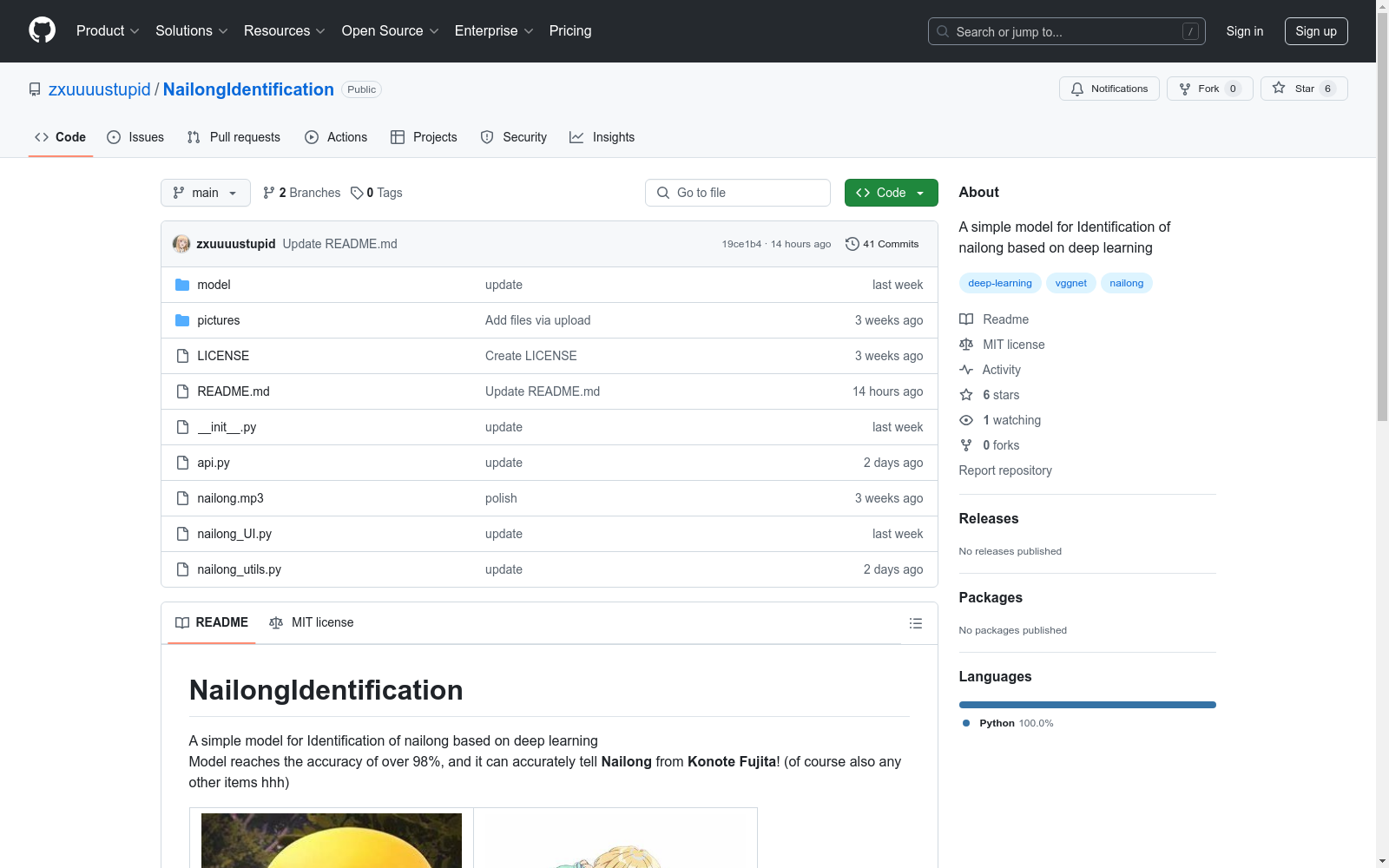This screenshot has height=868, width=1389.
Task: Click the api.py file icon
Action: [182, 463]
